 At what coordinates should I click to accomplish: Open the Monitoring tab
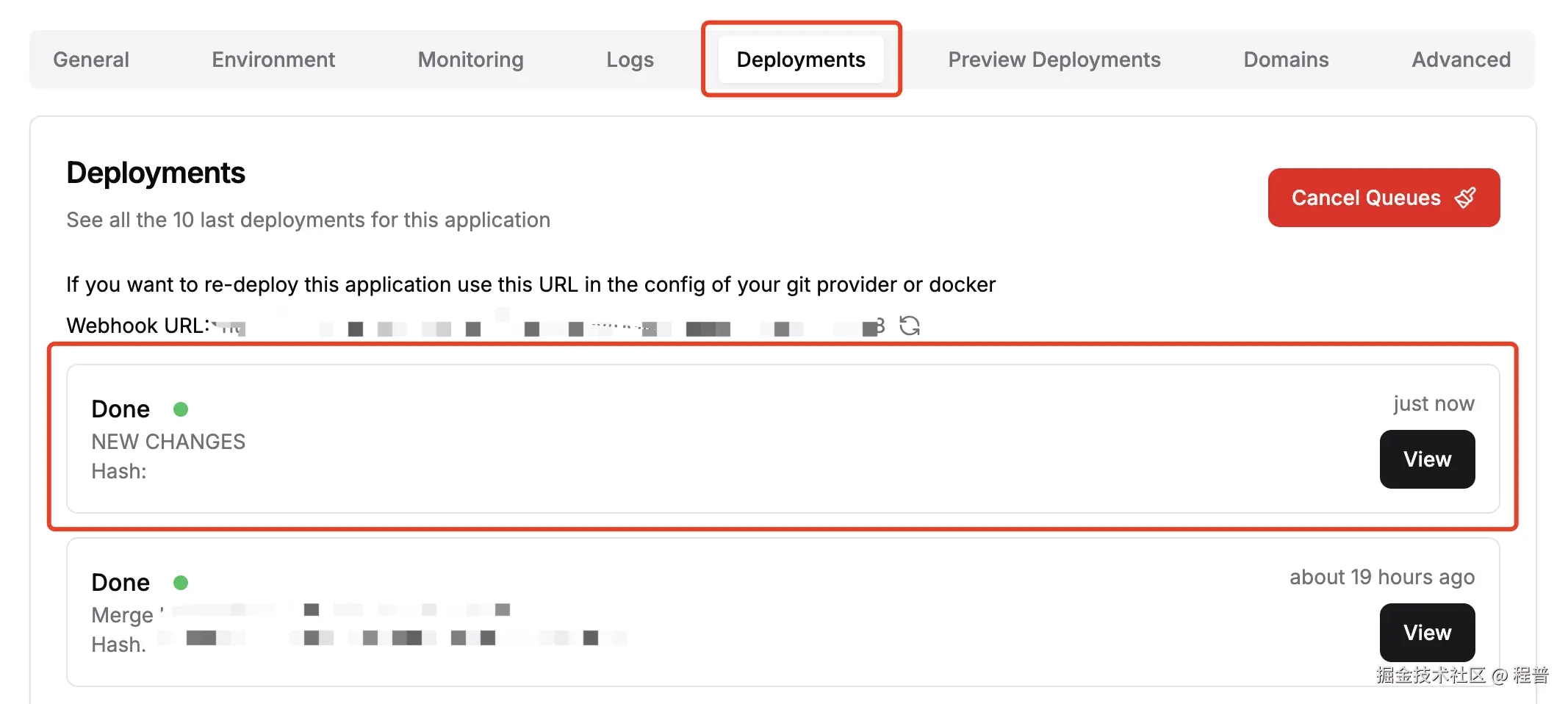click(x=470, y=60)
